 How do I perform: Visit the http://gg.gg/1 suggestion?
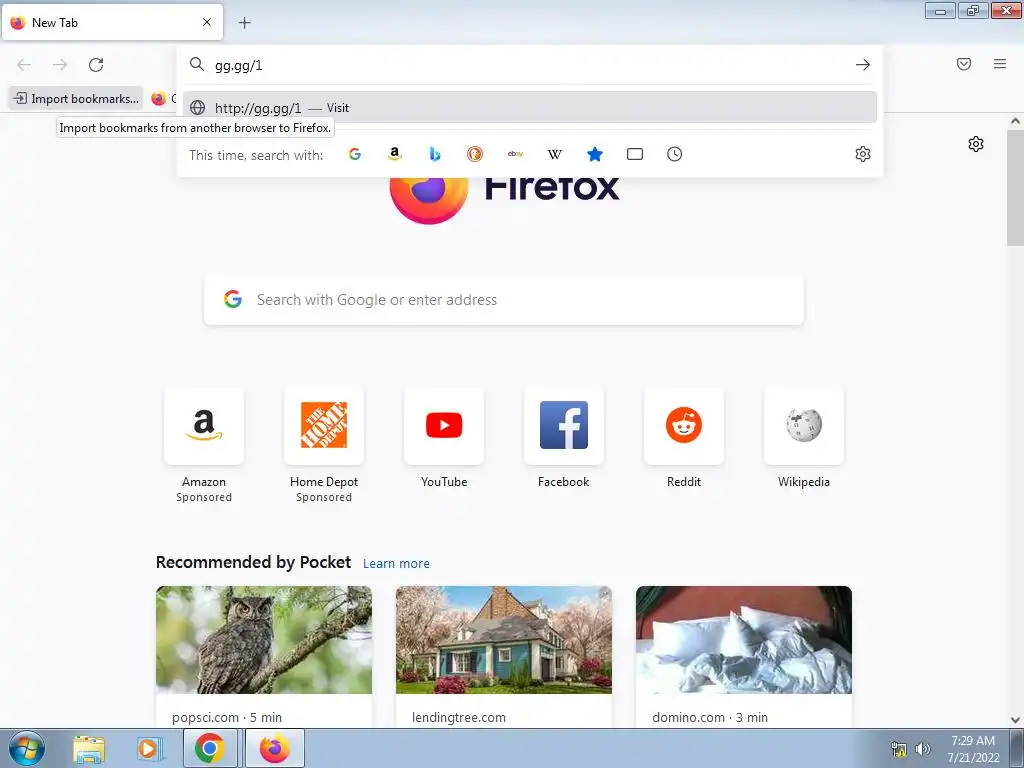pyautogui.click(x=530, y=108)
